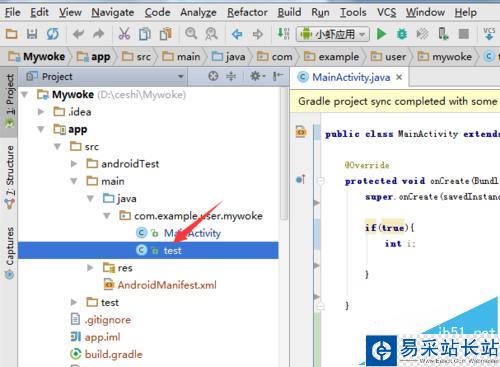This screenshot has height=367, width=500.
Task: Click the green Debug bug icon
Action: [x=402, y=34]
